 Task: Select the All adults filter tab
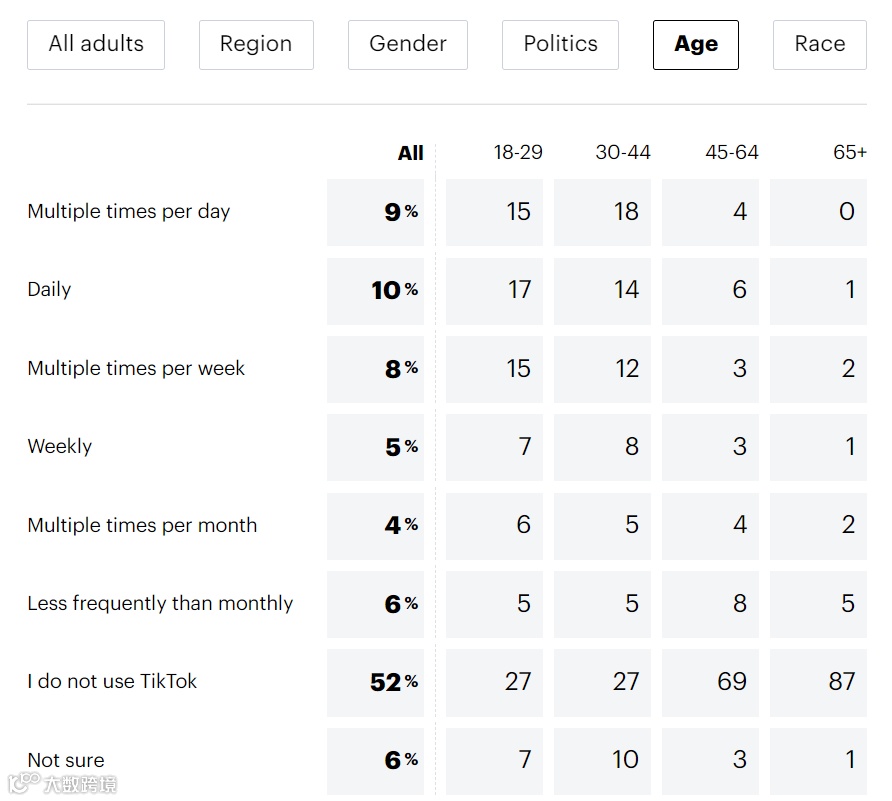pyautogui.click(x=96, y=44)
